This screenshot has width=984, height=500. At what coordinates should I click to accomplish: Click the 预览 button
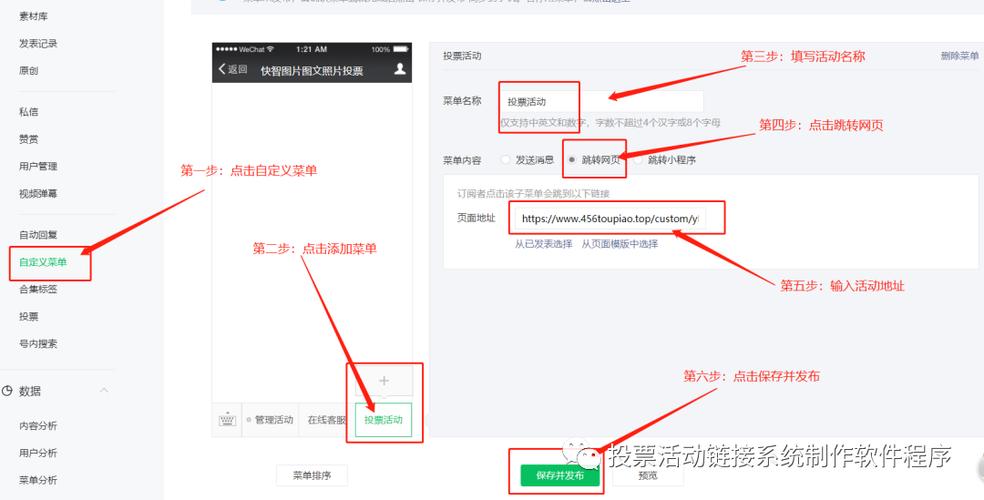pos(648,476)
